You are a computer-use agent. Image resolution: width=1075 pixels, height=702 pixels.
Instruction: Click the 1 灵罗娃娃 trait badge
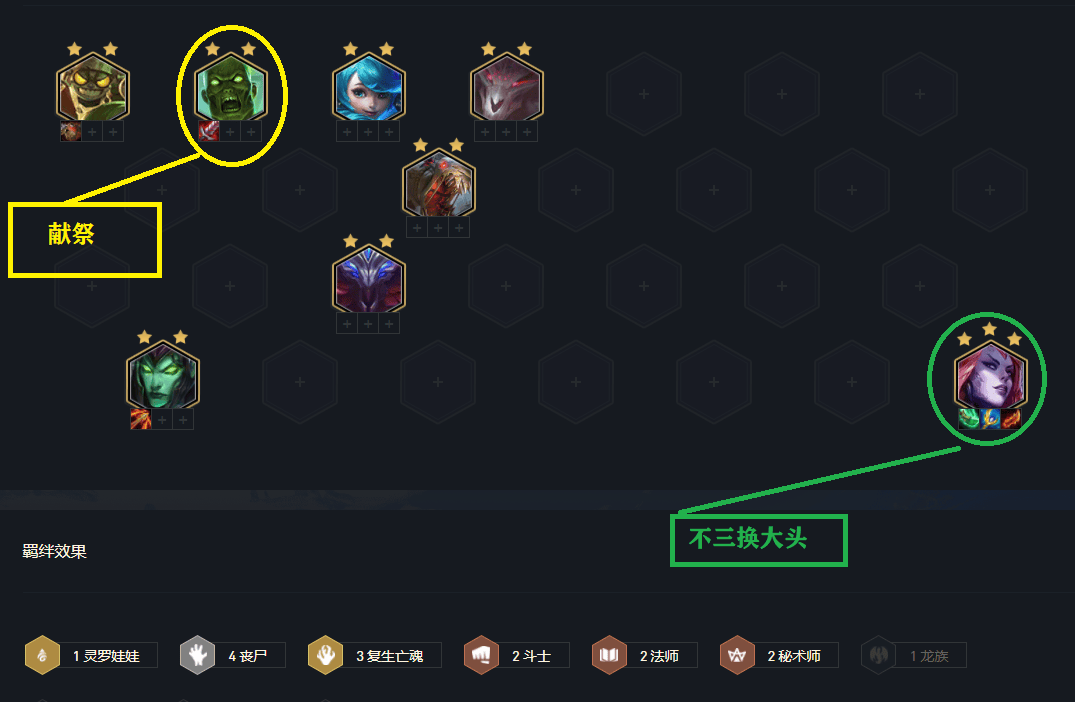[91, 655]
